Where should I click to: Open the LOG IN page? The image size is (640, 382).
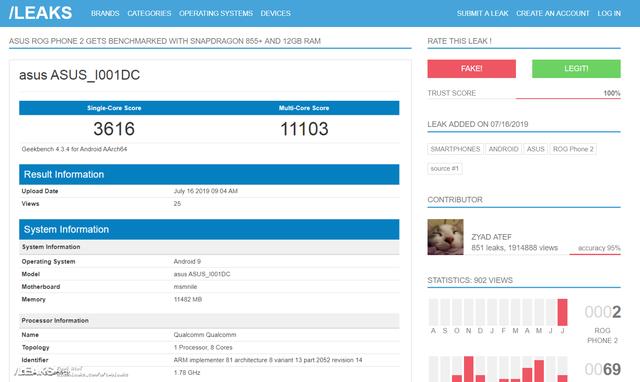(609, 13)
